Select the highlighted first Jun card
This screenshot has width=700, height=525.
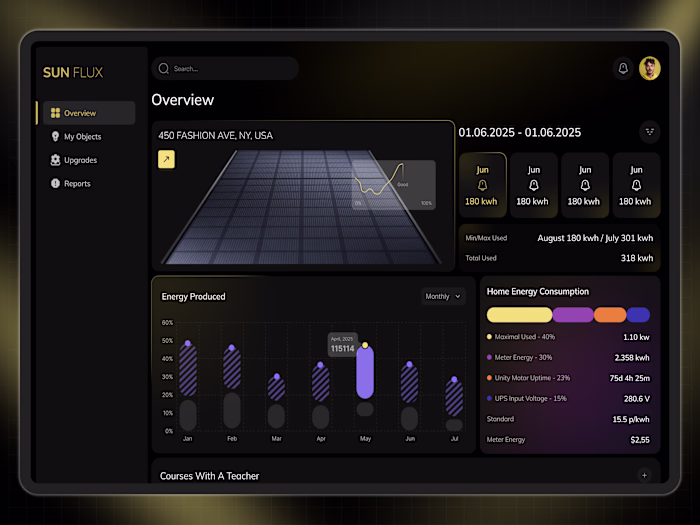click(x=483, y=185)
